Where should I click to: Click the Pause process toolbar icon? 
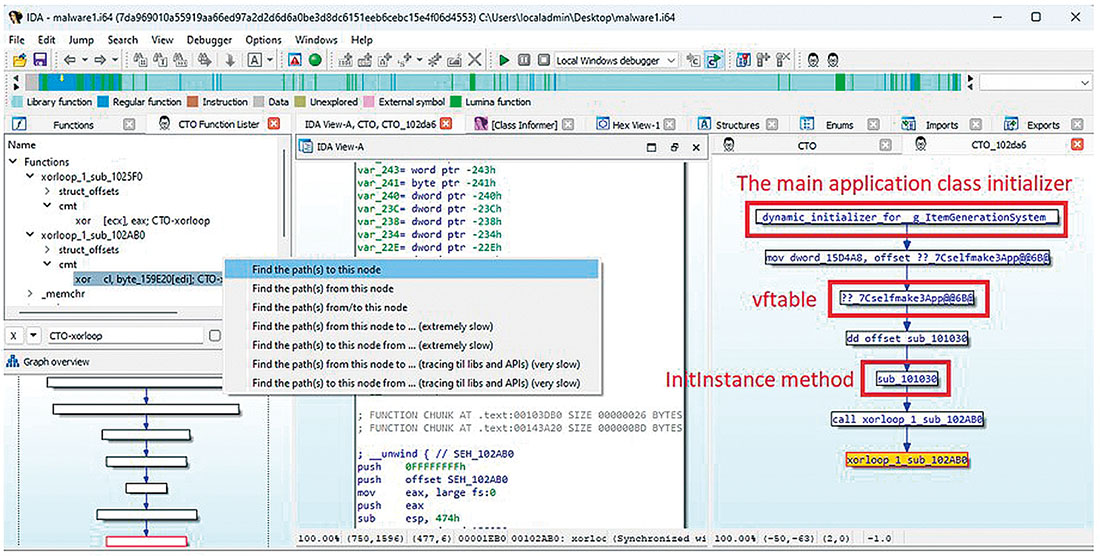[x=524, y=61]
